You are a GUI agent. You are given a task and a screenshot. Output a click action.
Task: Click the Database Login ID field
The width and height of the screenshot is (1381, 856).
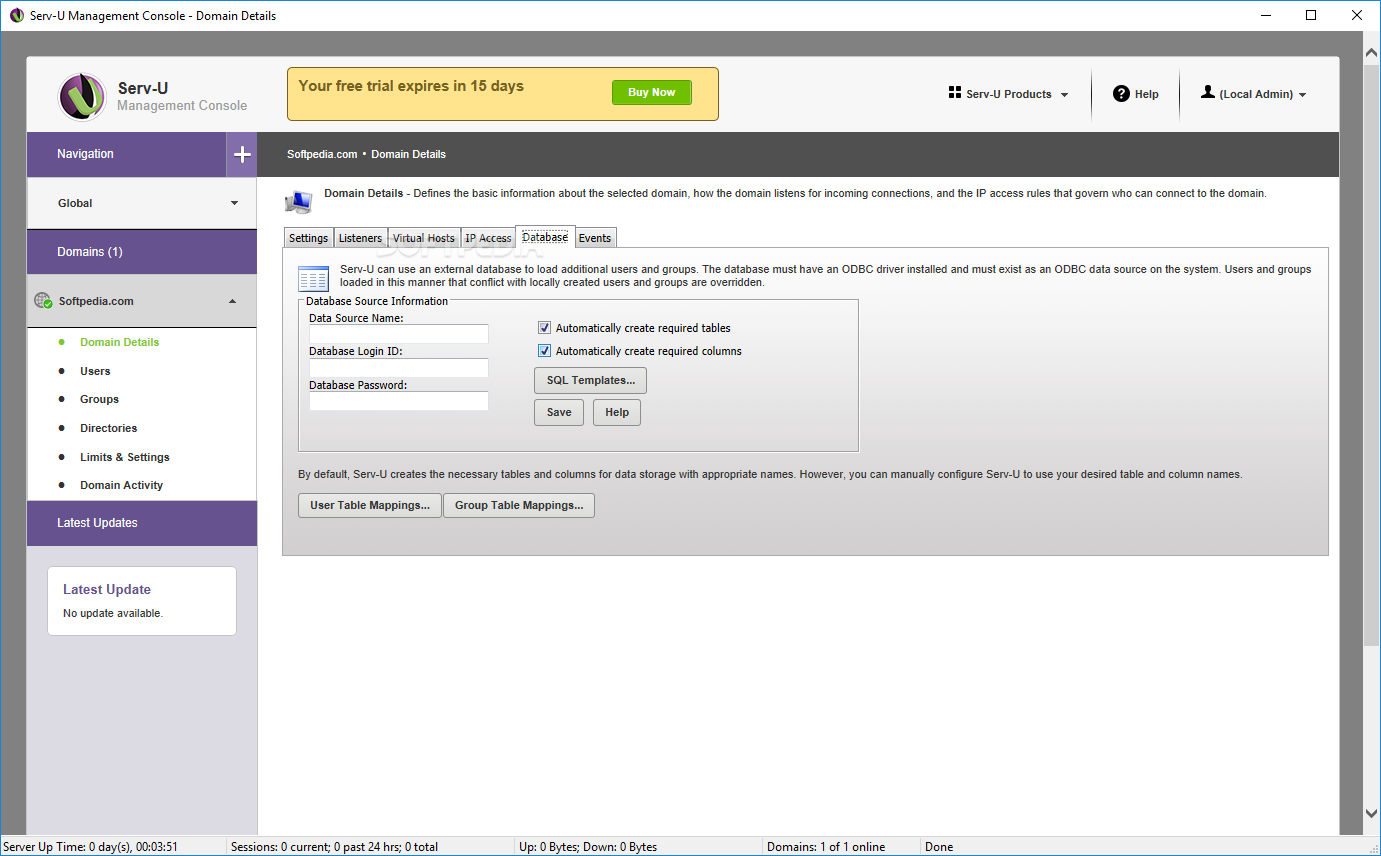pos(399,368)
